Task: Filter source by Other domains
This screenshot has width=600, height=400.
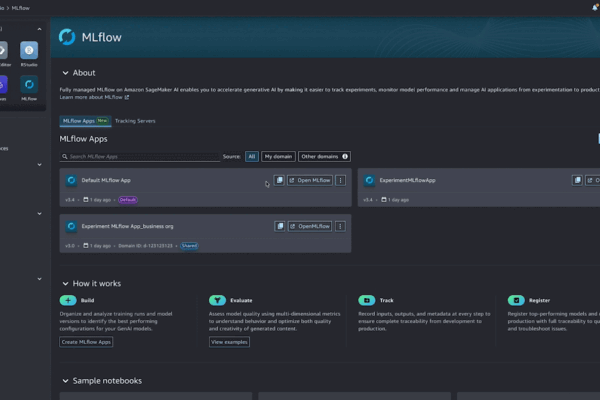Action: [x=324, y=156]
